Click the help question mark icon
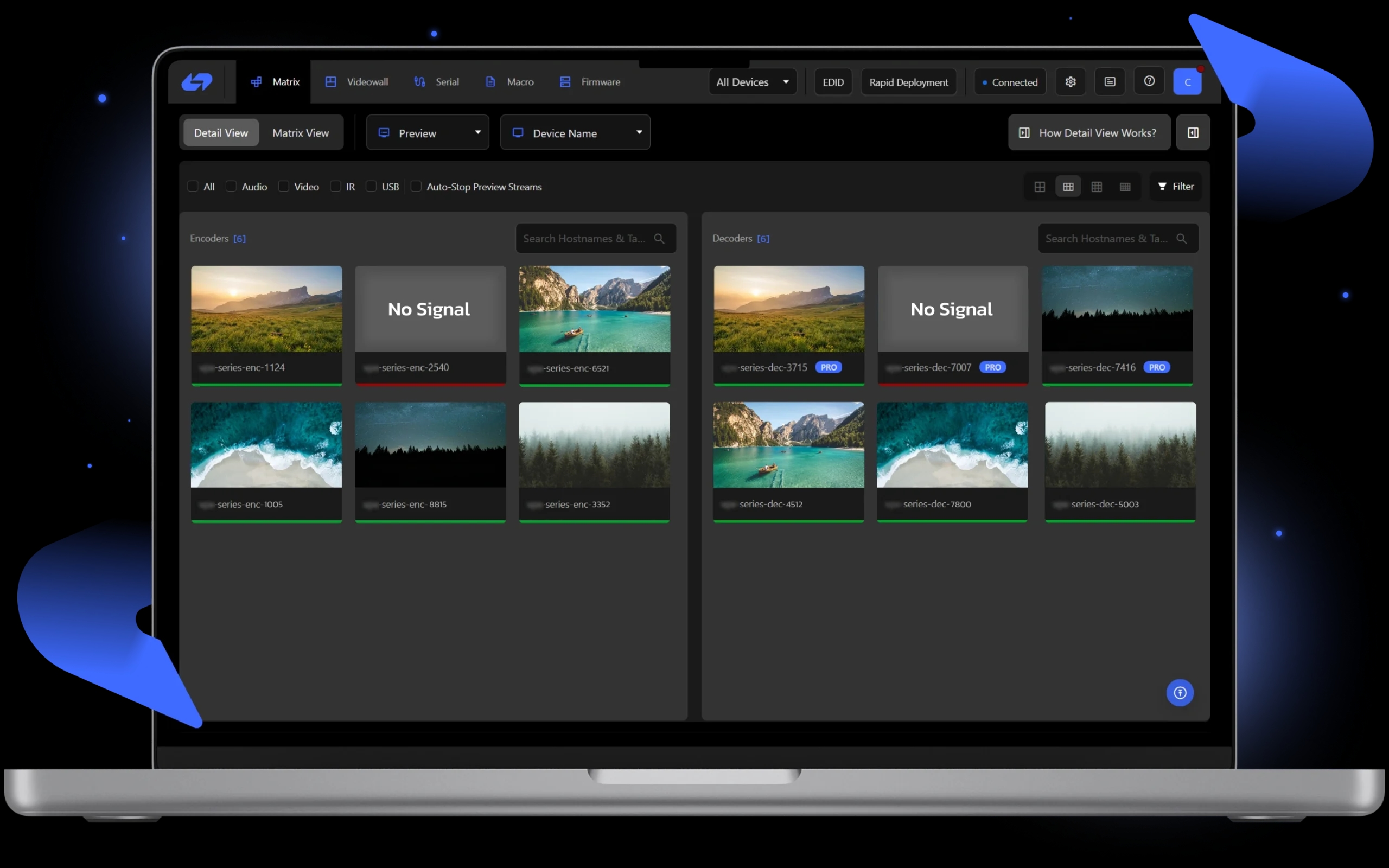 pos(1149,81)
